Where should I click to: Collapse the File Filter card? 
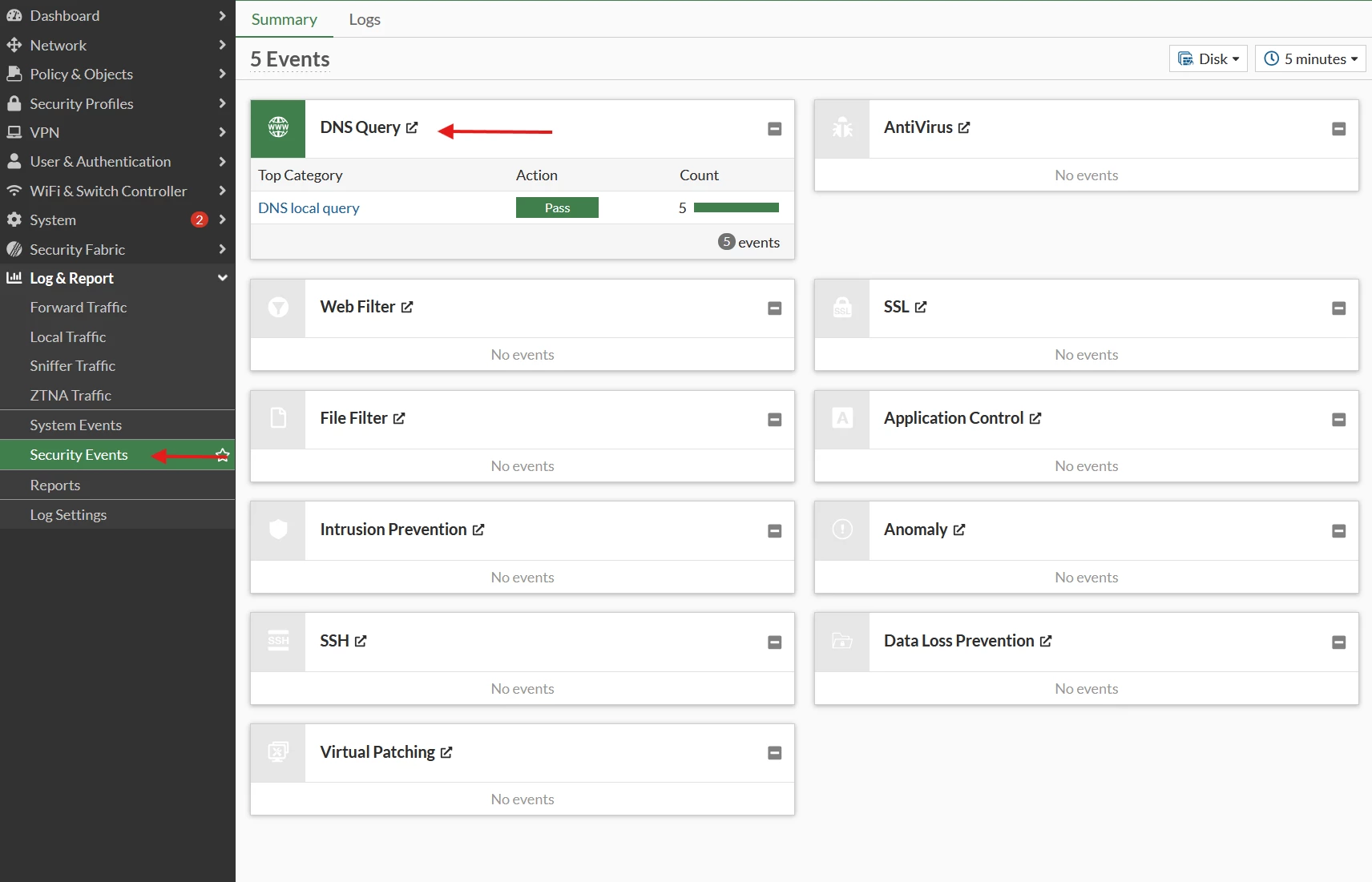pyautogui.click(x=775, y=420)
